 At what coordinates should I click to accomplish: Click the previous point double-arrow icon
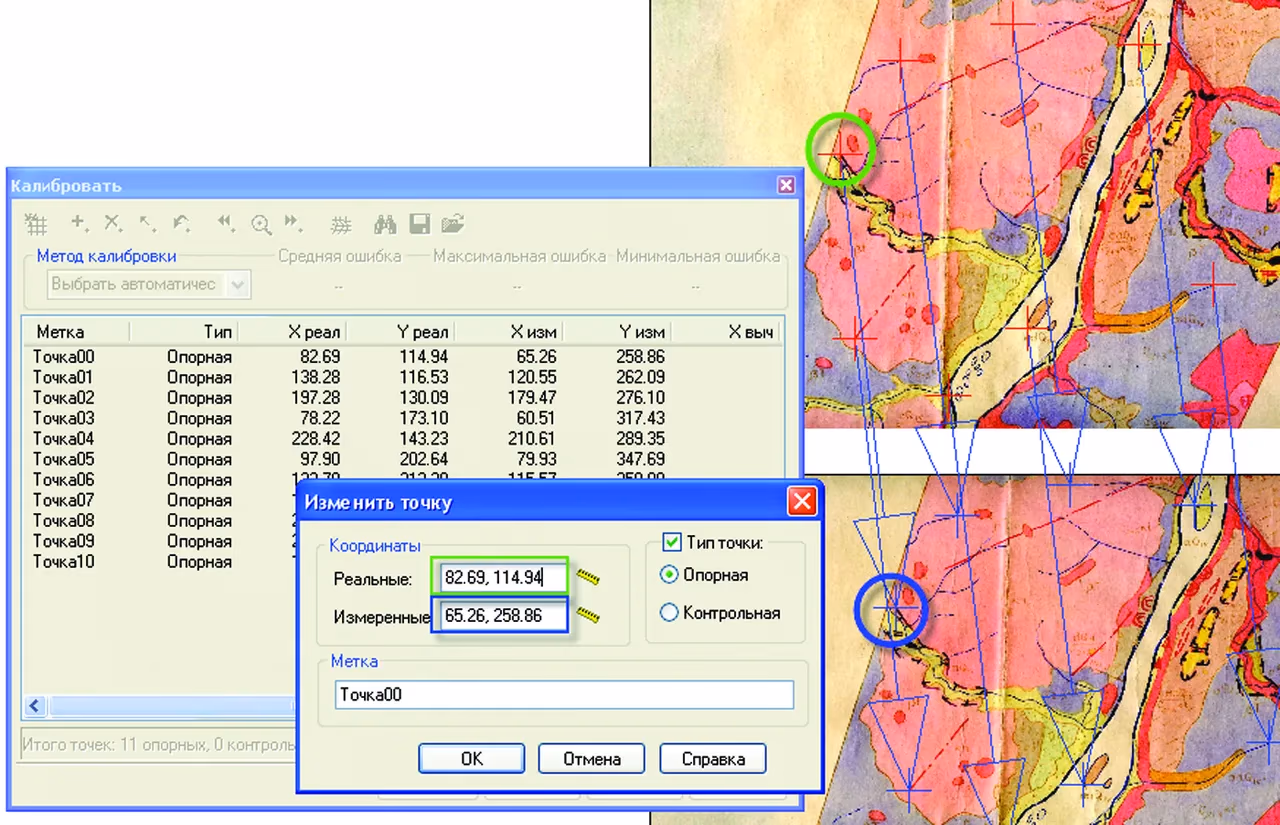pos(227,223)
